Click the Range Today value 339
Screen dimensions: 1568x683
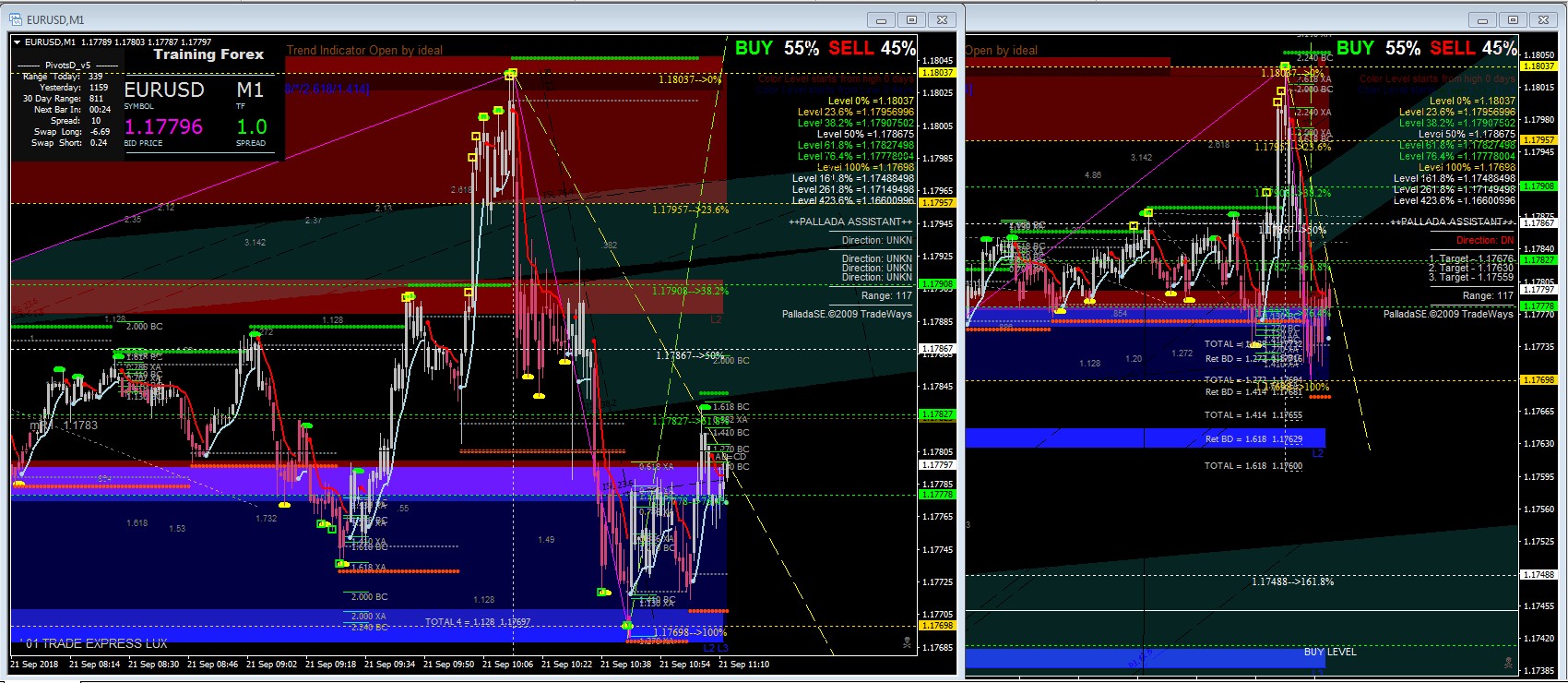click(96, 77)
